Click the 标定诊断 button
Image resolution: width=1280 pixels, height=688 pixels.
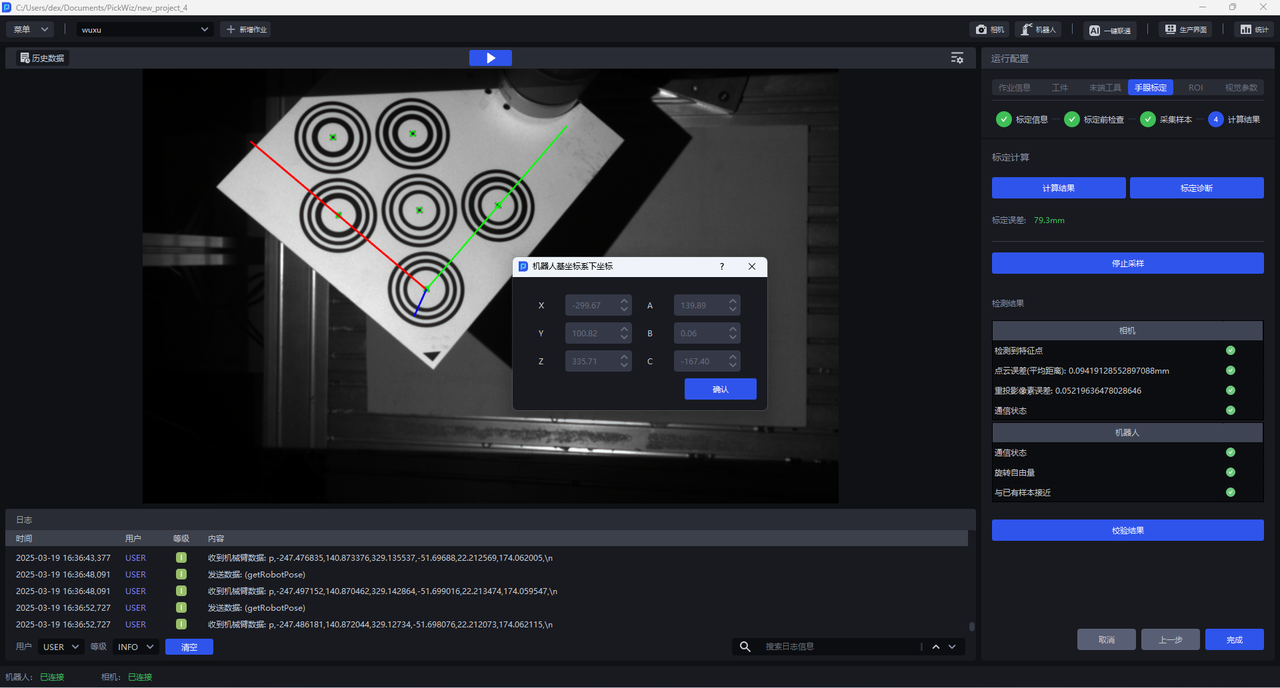[x=1196, y=188]
